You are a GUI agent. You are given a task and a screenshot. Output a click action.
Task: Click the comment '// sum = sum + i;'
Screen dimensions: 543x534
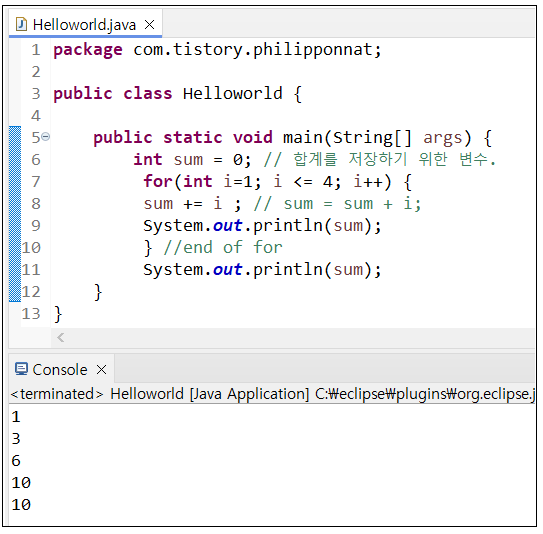338,204
